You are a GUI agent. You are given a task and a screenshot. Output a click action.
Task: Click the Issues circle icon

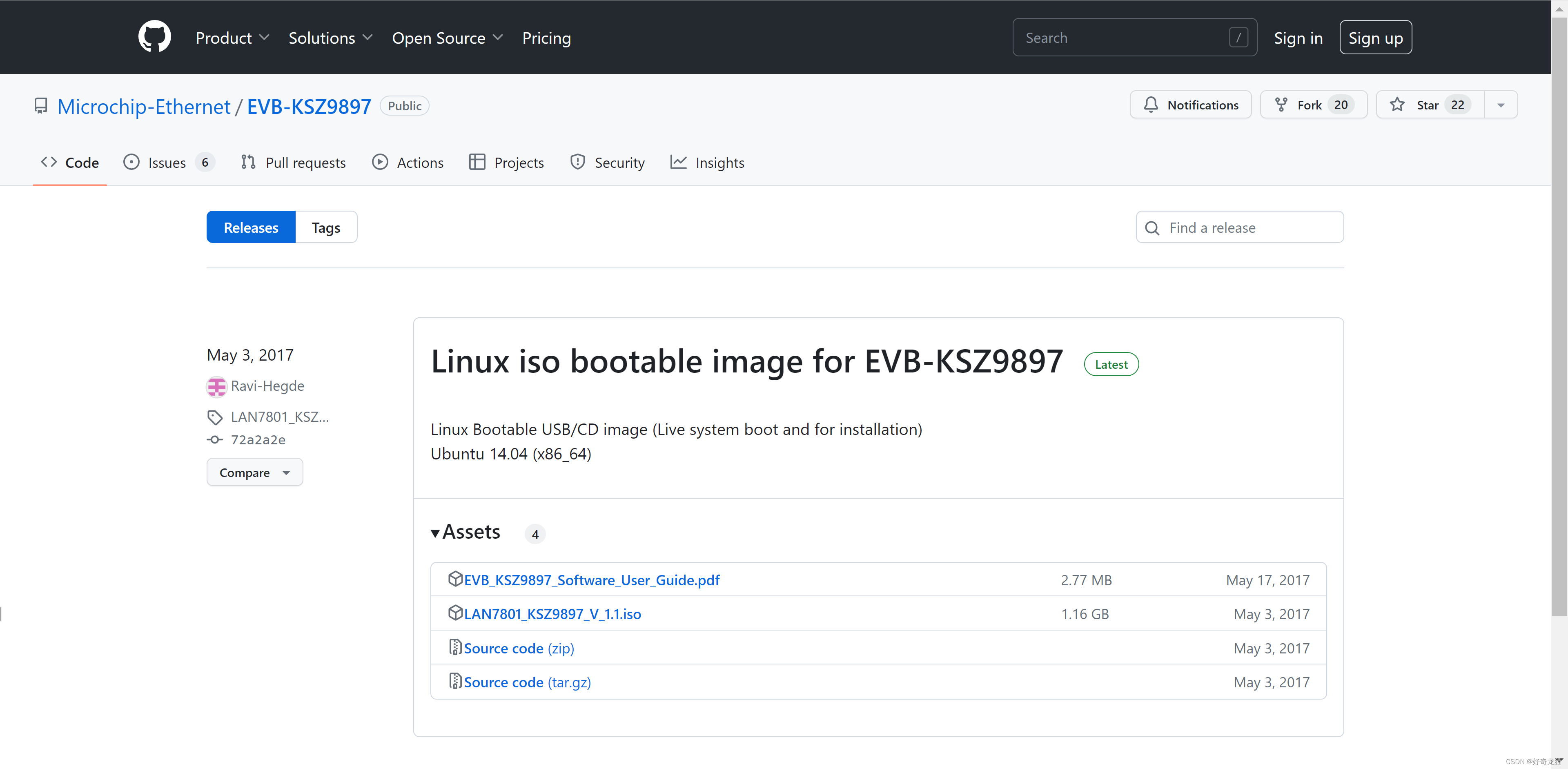pyautogui.click(x=131, y=162)
